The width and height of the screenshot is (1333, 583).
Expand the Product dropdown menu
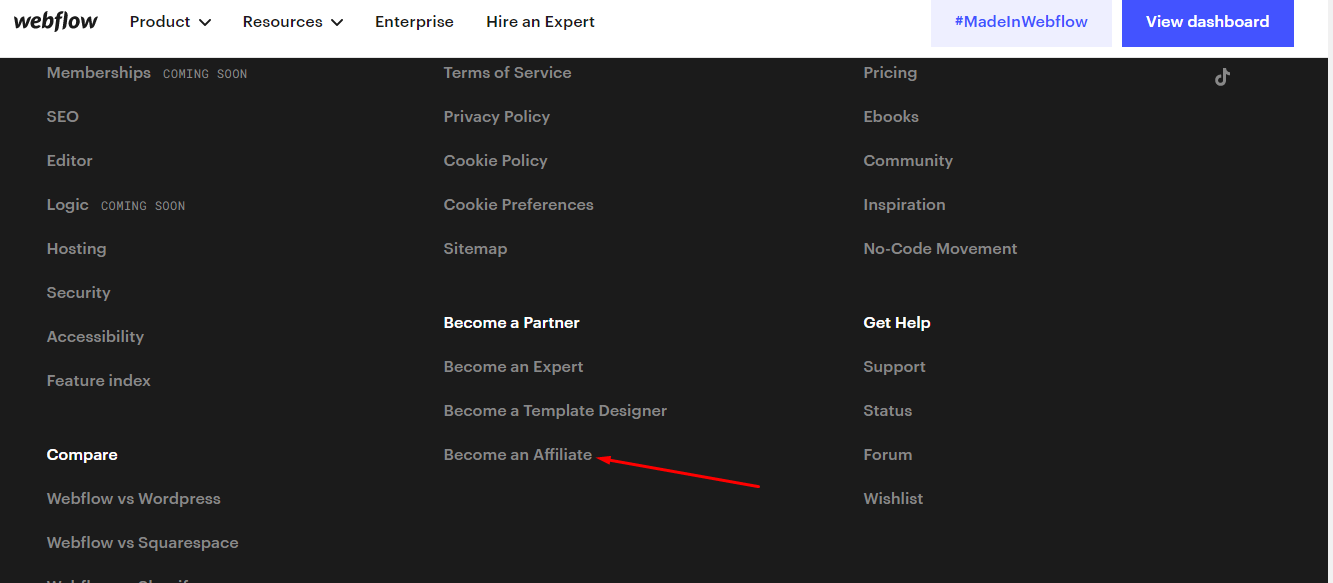[x=170, y=22]
